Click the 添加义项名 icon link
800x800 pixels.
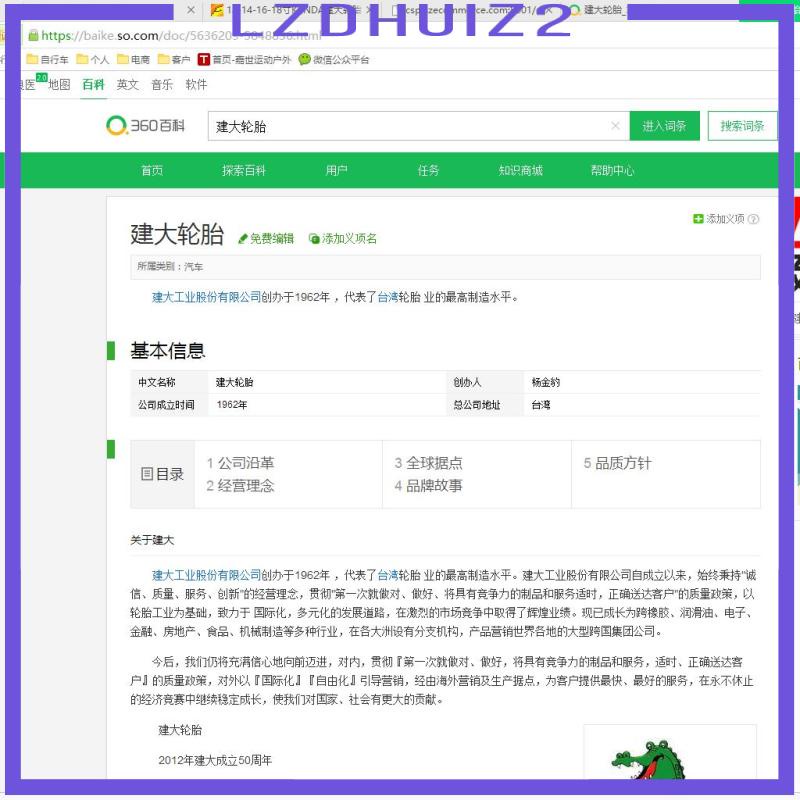coord(343,238)
